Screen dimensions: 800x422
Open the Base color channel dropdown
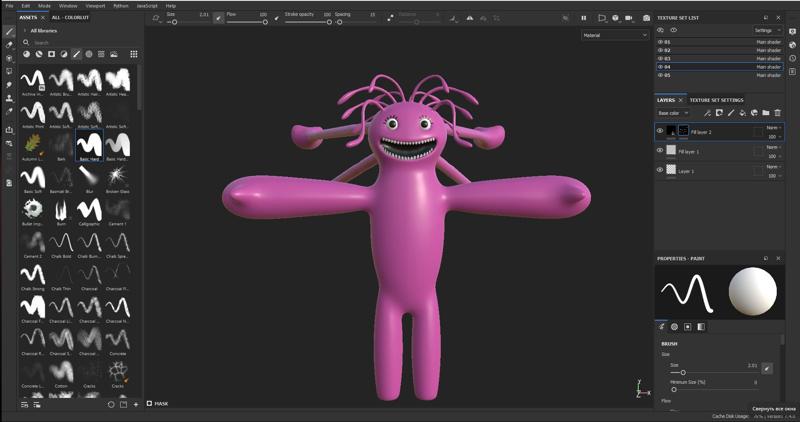pos(672,113)
